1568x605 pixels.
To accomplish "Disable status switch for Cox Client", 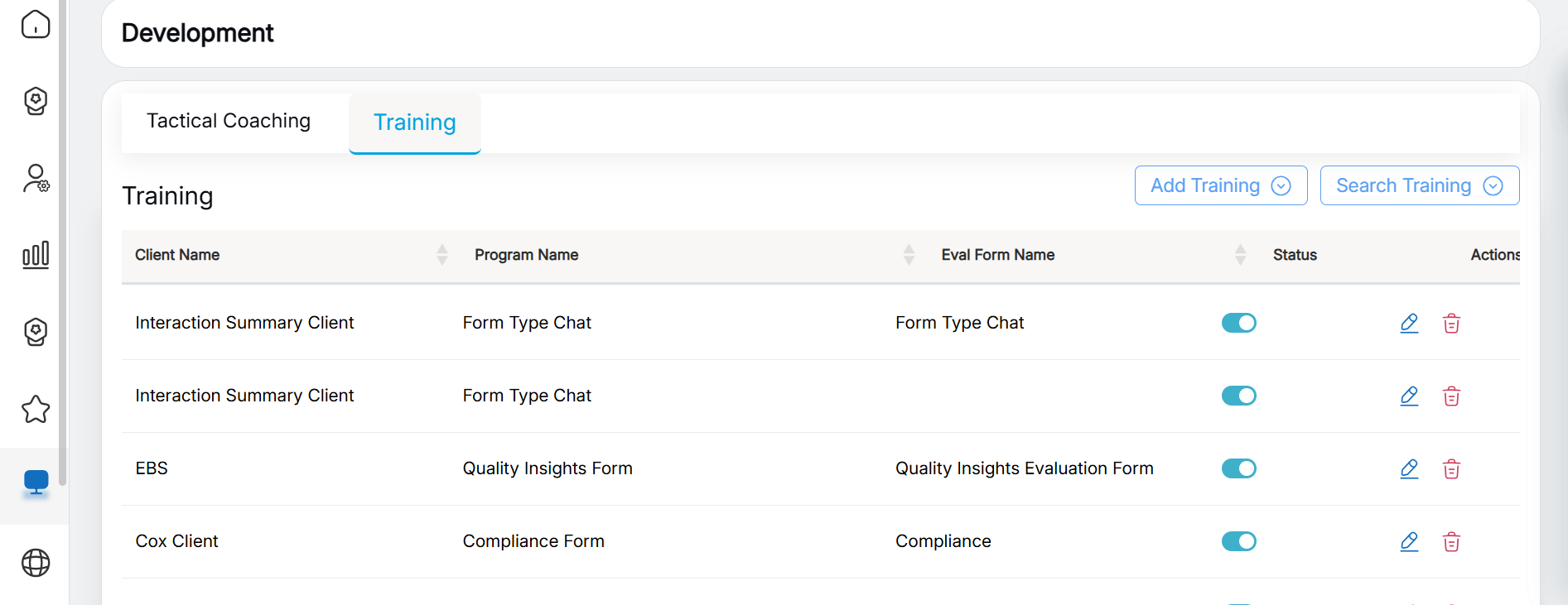I will (x=1238, y=541).
